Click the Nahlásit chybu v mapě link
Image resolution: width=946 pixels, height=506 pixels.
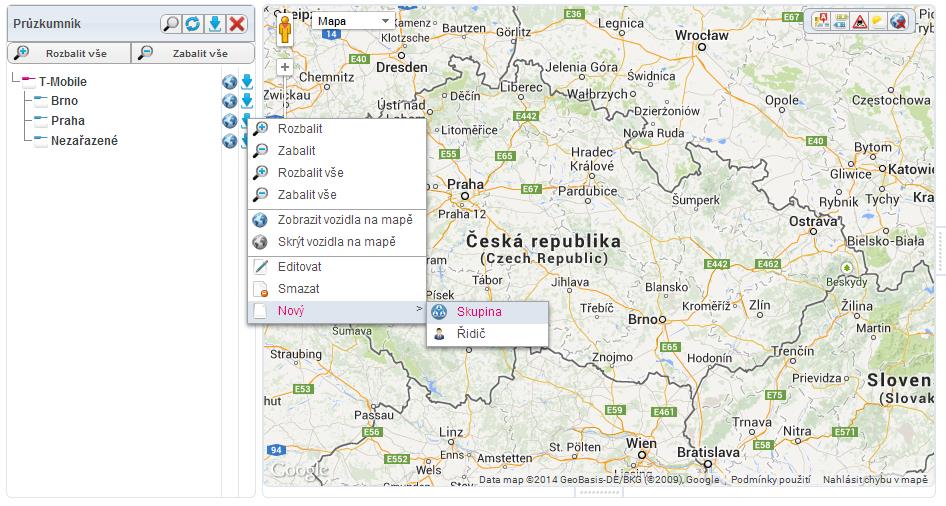pos(875,480)
